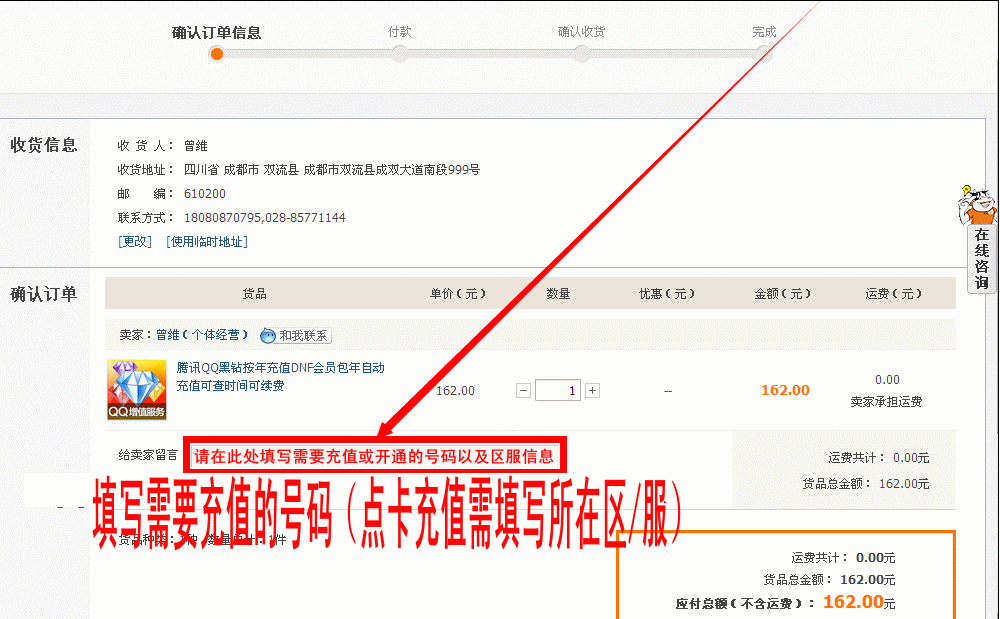Click the 给卖家留言 message input field
Viewport: 1000px width, 619px height.
click(x=374, y=456)
